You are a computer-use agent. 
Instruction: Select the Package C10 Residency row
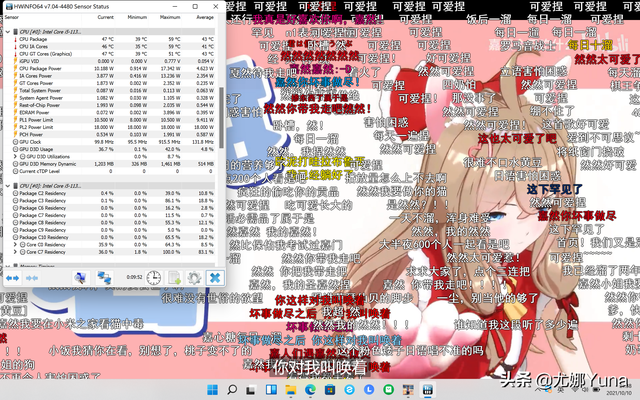[x=109, y=238]
